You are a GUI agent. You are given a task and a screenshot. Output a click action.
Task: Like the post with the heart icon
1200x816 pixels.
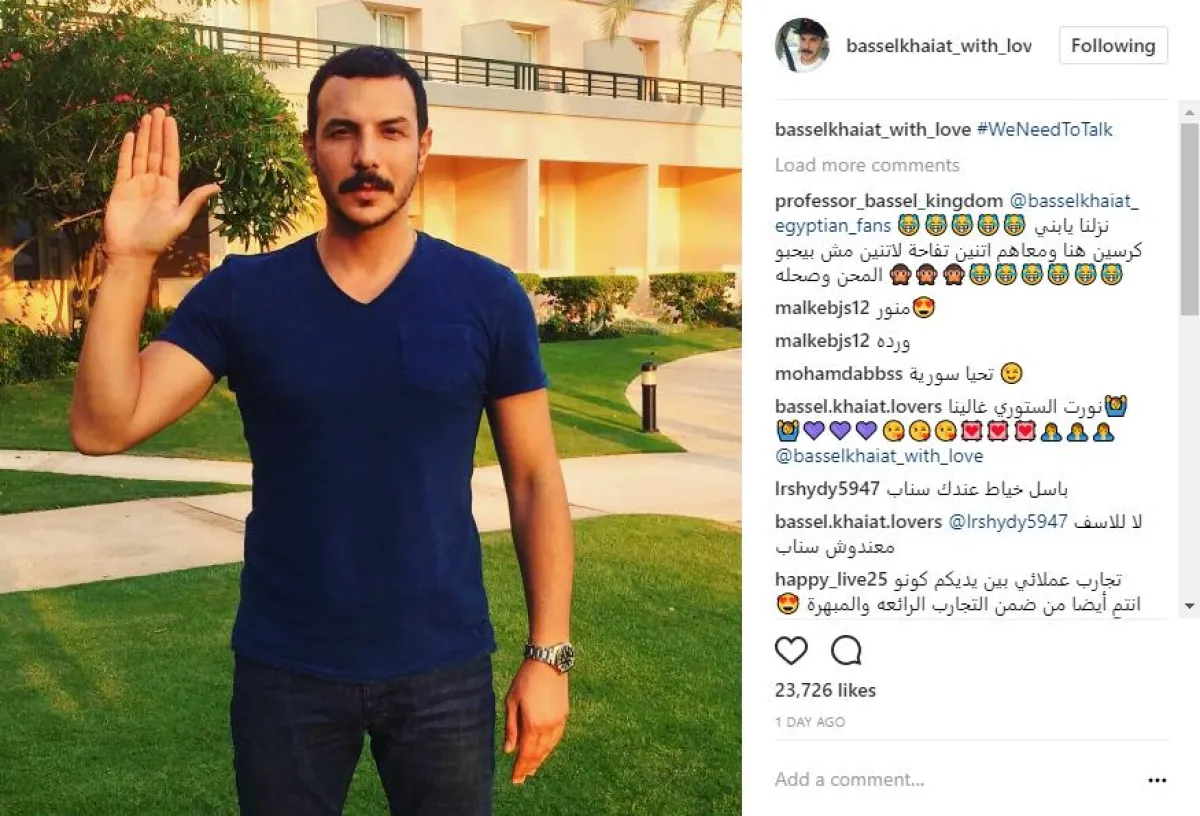791,650
